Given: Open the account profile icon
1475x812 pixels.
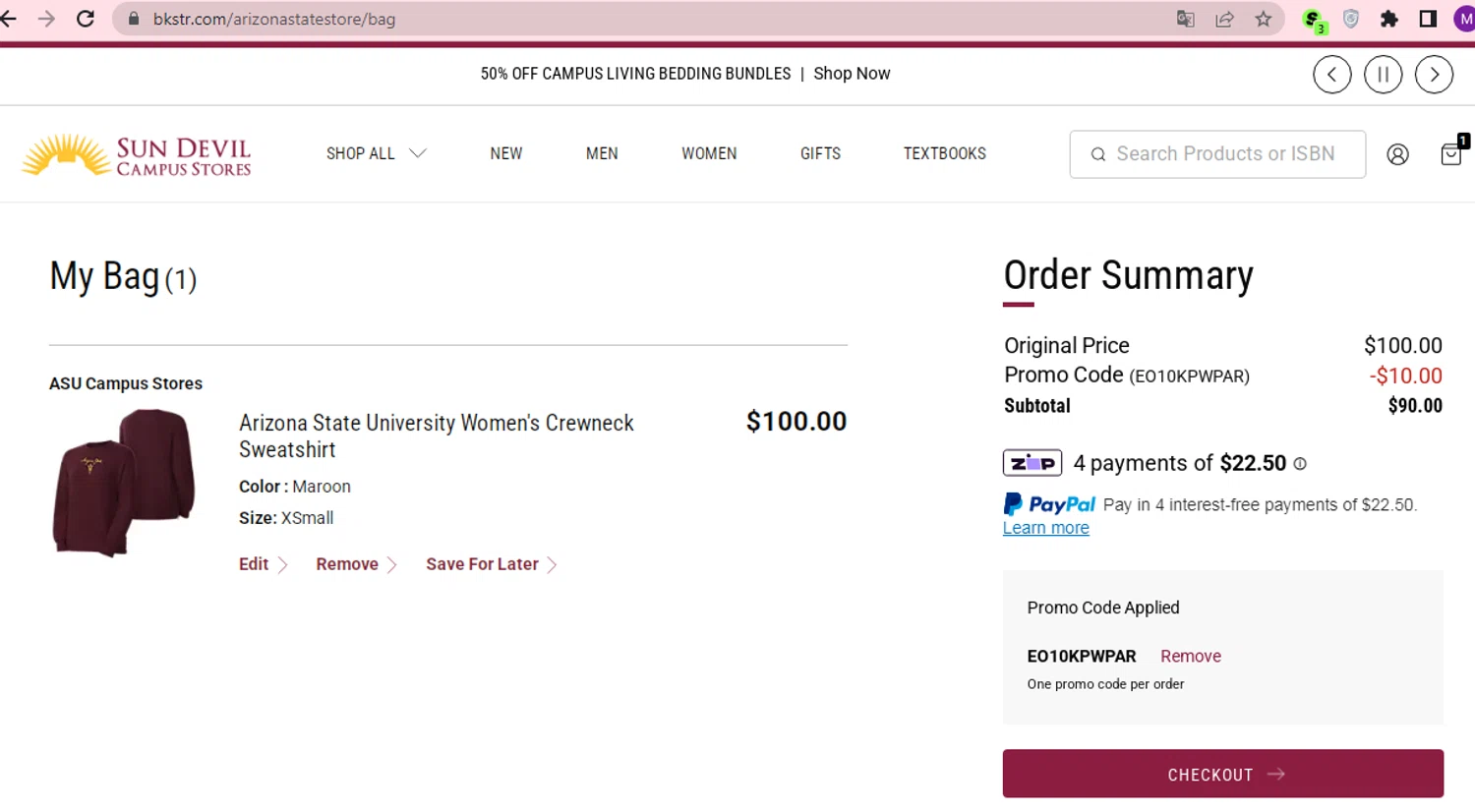Looking at the screenshot, I should click(1397, 154).
